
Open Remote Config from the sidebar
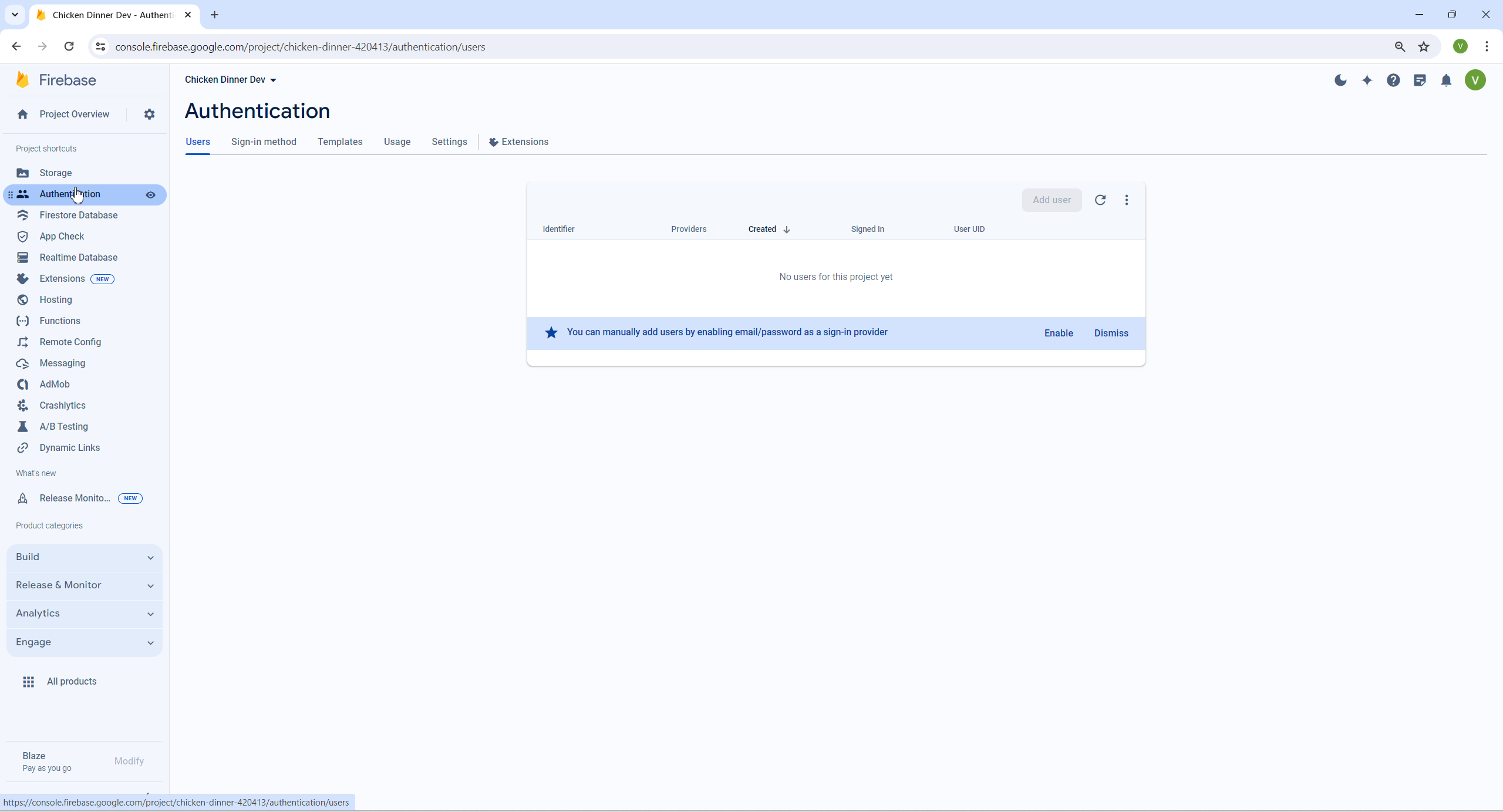click(69, 342)
